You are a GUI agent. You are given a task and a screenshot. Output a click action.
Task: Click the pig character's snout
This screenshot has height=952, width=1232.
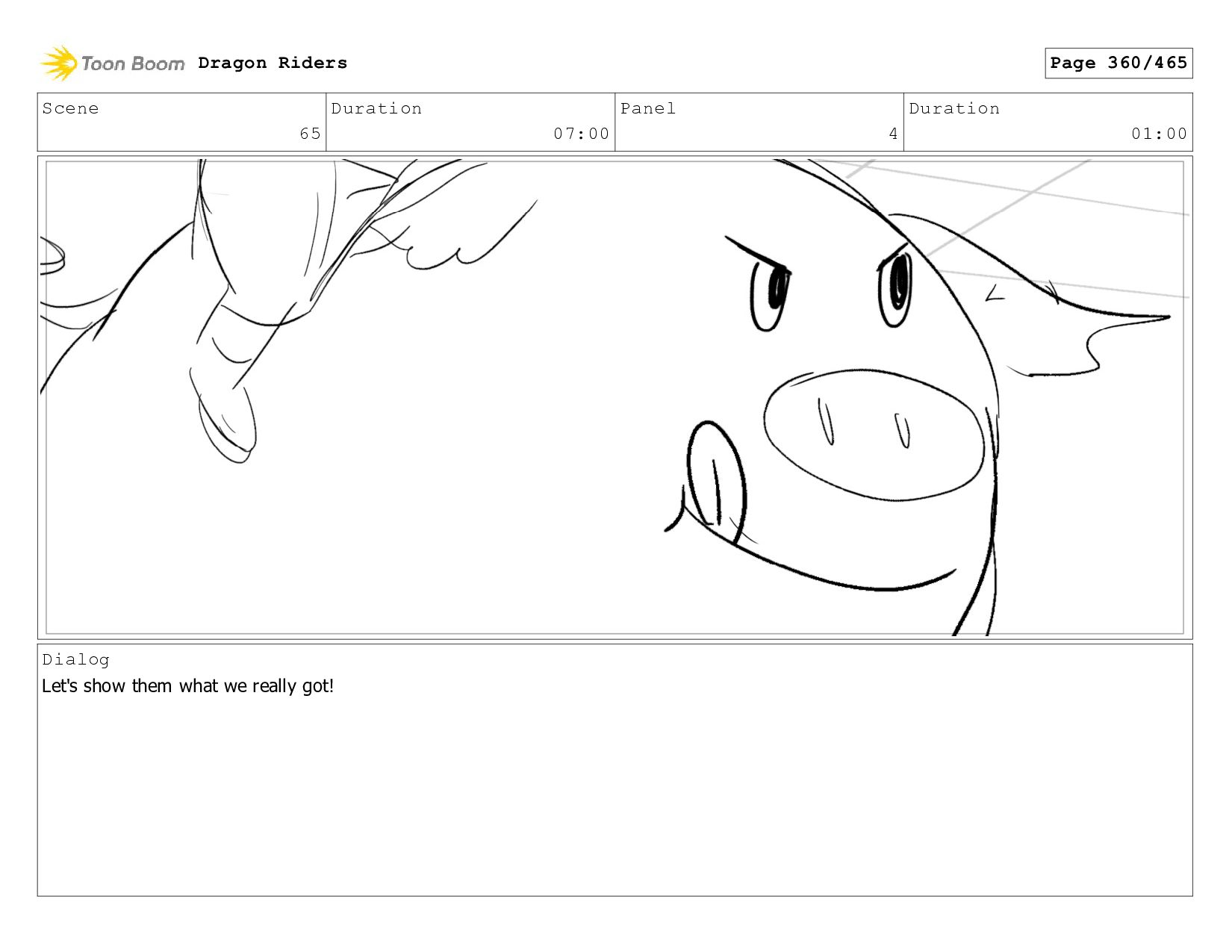[874, 434]
